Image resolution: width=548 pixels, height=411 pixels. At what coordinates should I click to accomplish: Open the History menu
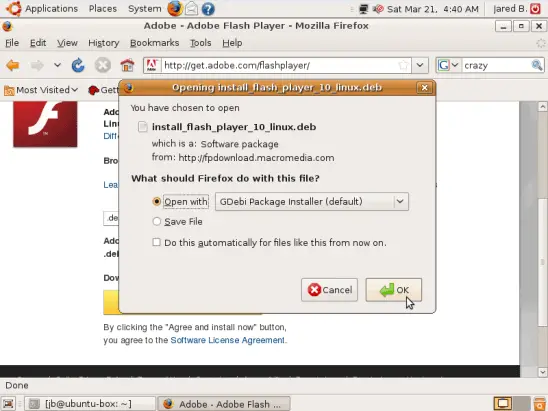click(x=103, y=43)
